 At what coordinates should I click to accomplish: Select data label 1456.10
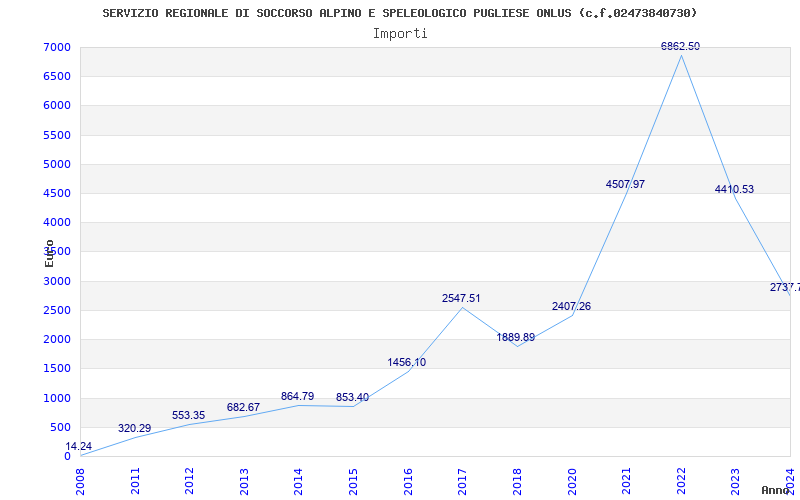point(407,363)
